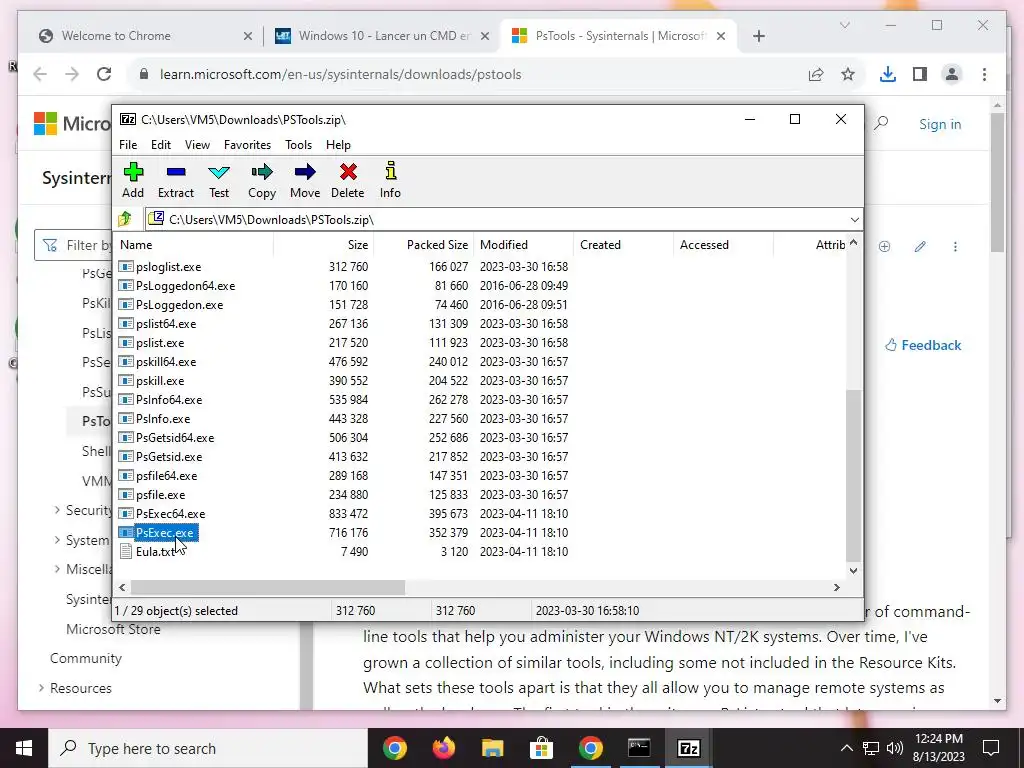The height and width of the screenshot is (768, 1024).
Task: Click the vertical scrollbar thumb in 7-Zip
Action: 854,475
